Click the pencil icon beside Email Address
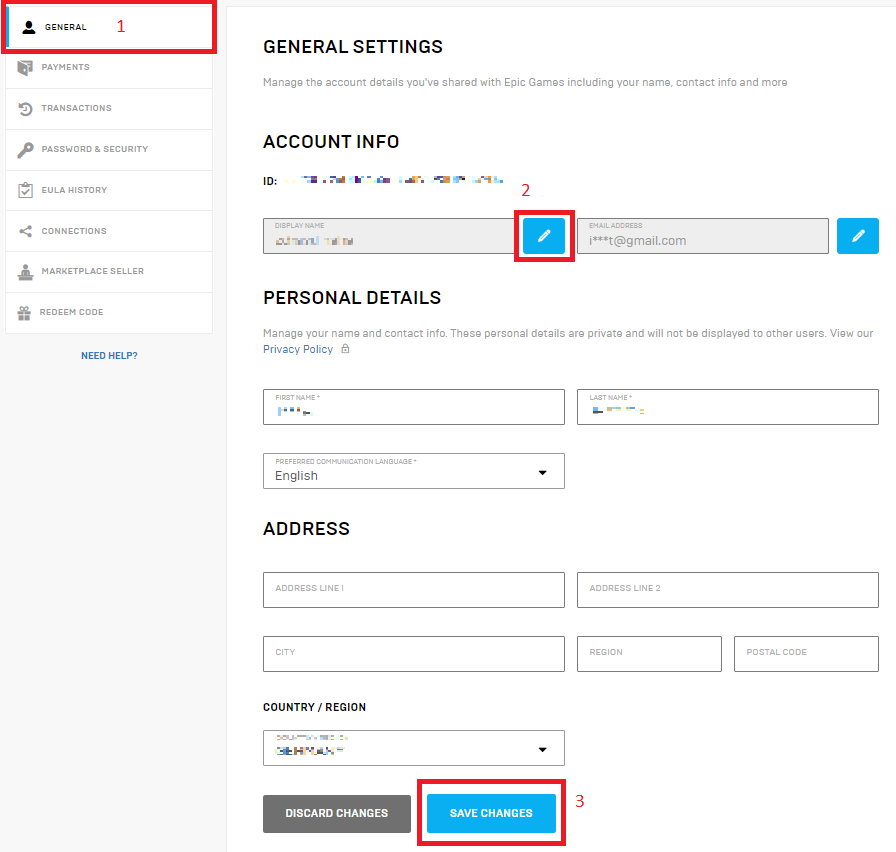896x852 pixels. [858, 236]
